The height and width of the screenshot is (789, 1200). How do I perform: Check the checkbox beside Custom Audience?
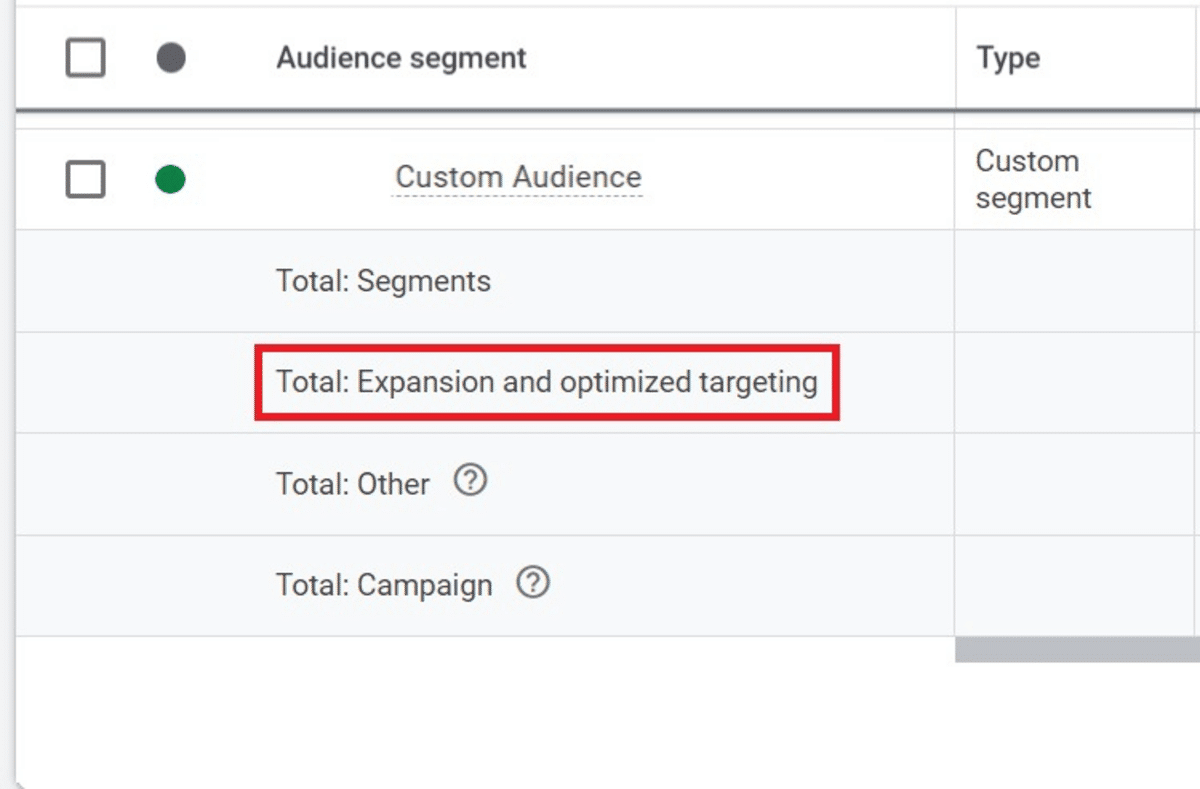(x=84, y=177)
